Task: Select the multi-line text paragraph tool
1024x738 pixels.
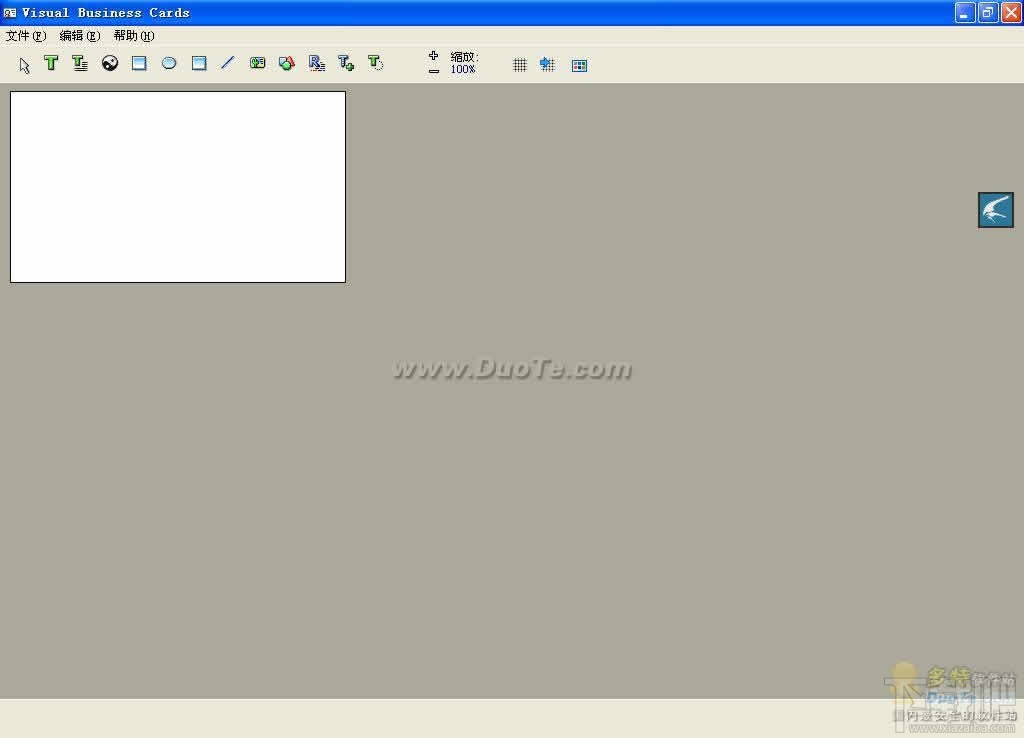Action: (80, 63)
